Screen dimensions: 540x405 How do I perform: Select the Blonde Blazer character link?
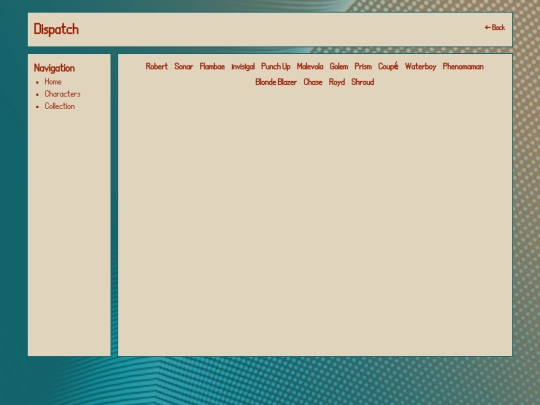click(x=276, y=82)
